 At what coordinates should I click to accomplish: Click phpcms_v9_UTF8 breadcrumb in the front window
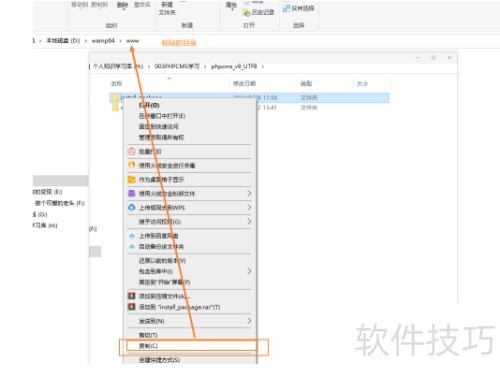[x=234, y=66]
